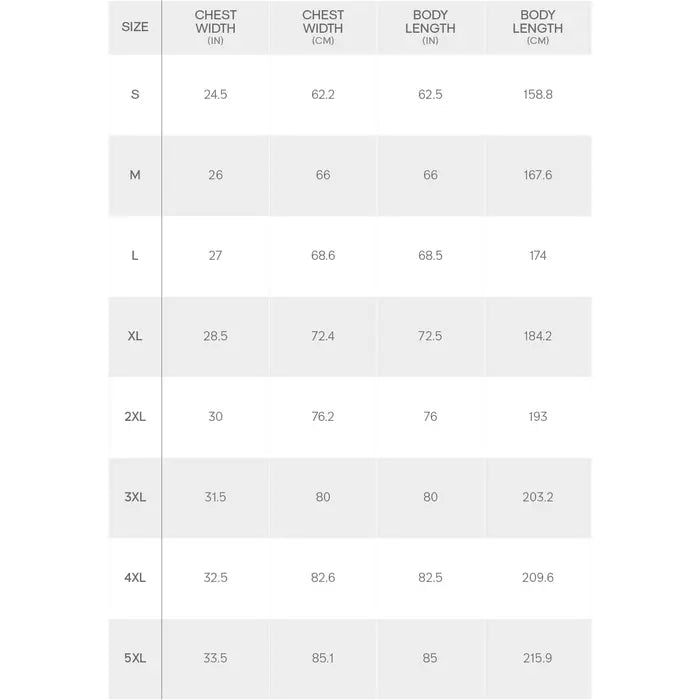This screenshot has width=700, height=700.
Task: Click the 209.6 body length cell
Action: (538, 578)
